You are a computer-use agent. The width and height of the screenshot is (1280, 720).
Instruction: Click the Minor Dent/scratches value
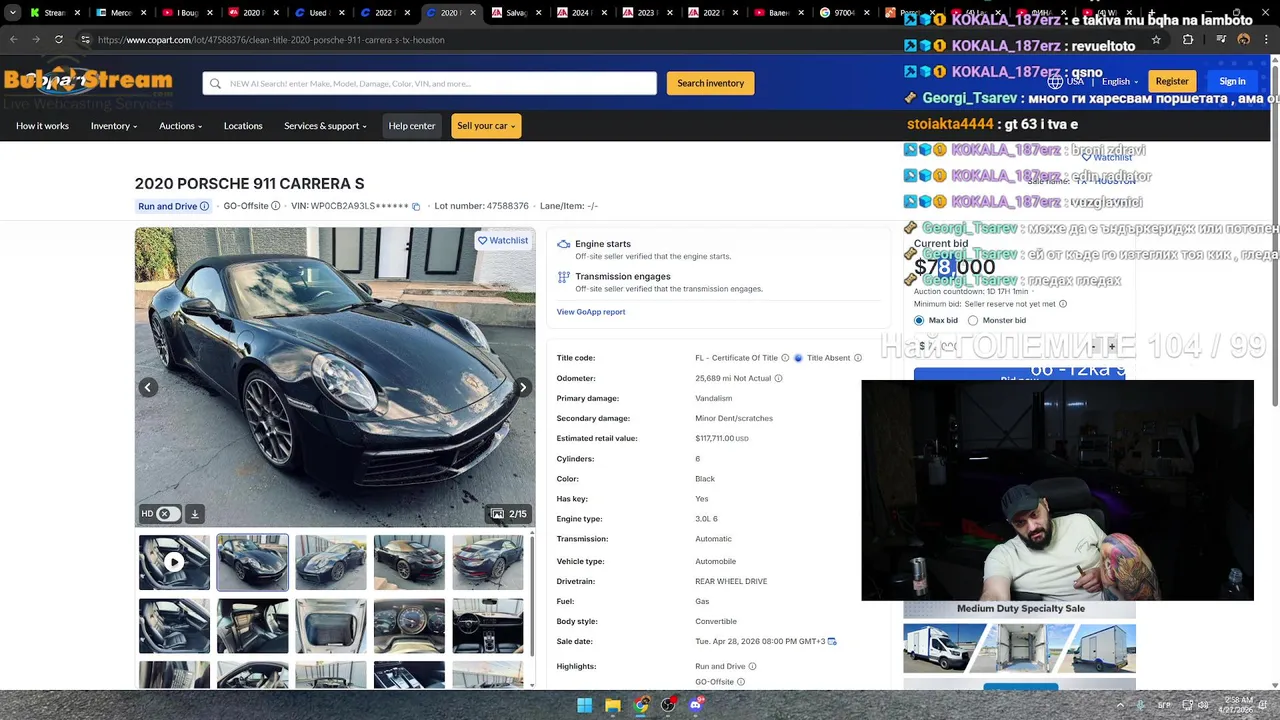tap(734, 418)
